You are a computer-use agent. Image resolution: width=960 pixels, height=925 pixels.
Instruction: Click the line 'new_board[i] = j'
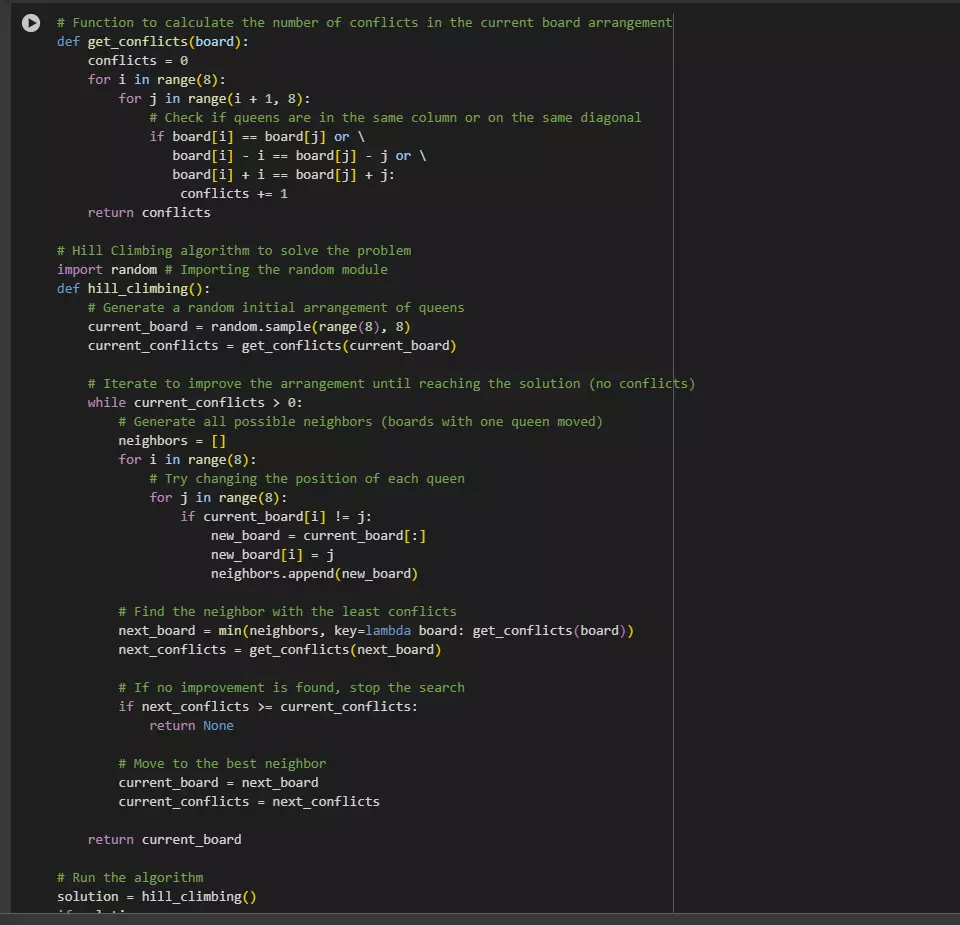(x=272, y=554)
